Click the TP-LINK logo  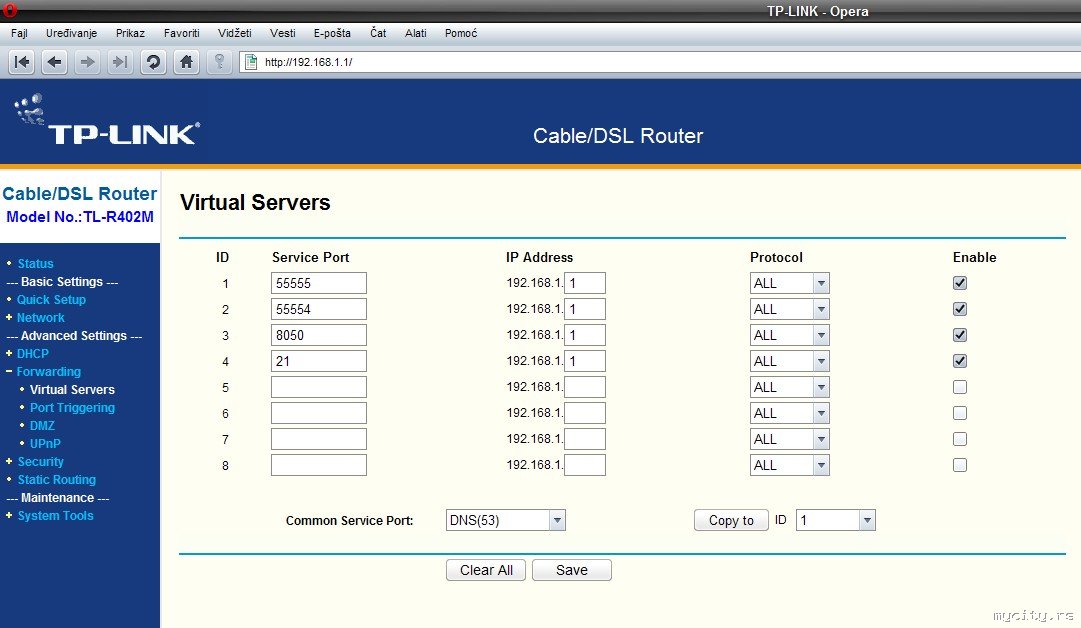[x=107, y=121]
